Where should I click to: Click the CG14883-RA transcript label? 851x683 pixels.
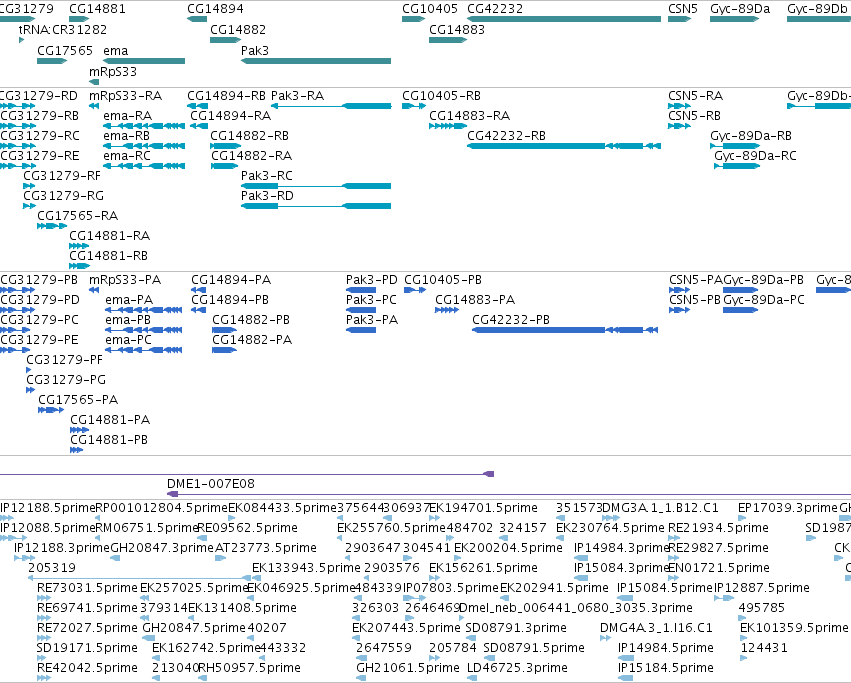(x=469, y=116)
